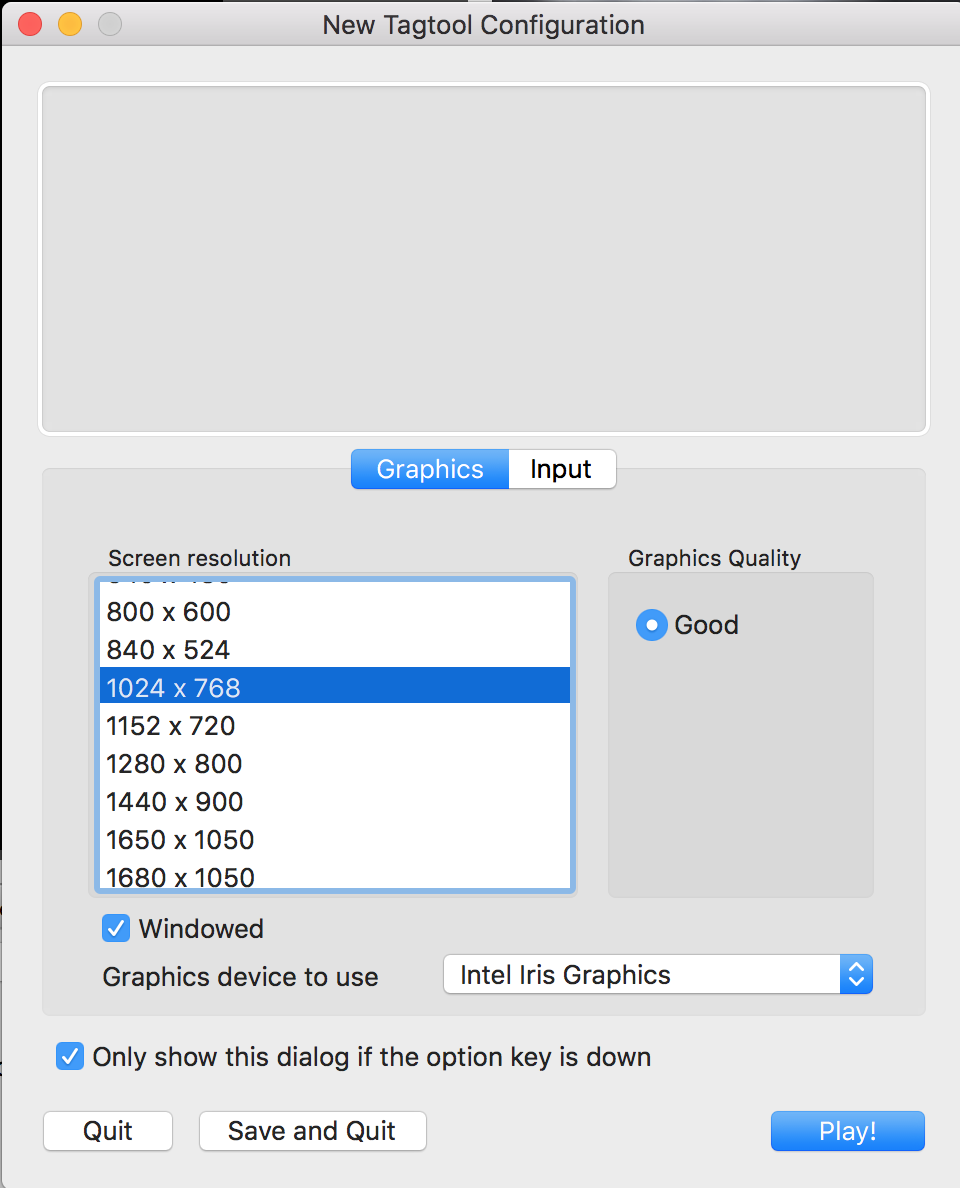Uncheck Only show this dialog option
The height and width of the screenshot is (1188, 960).
point(70,1056)
